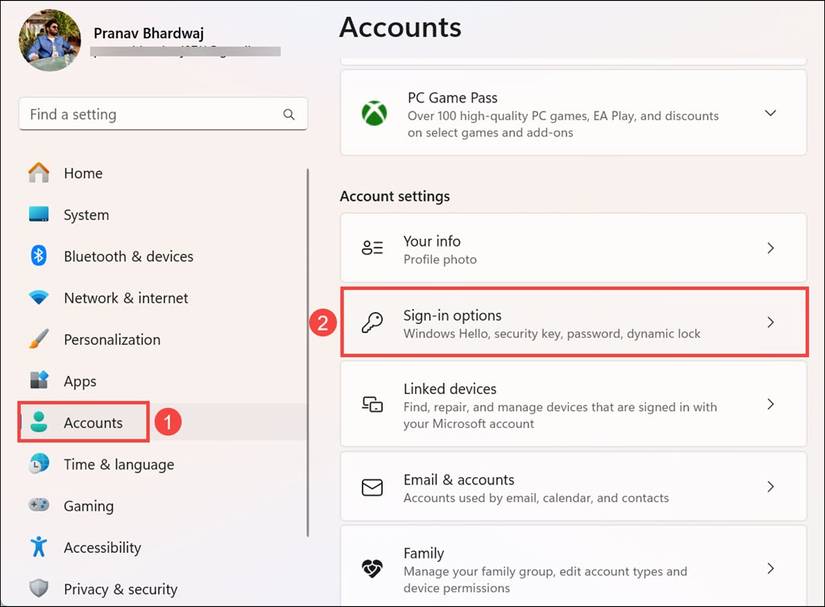The height and width of the screenshot is (607, 825).
Task: Click the Find a setting search box
Action: coord(163,114)
